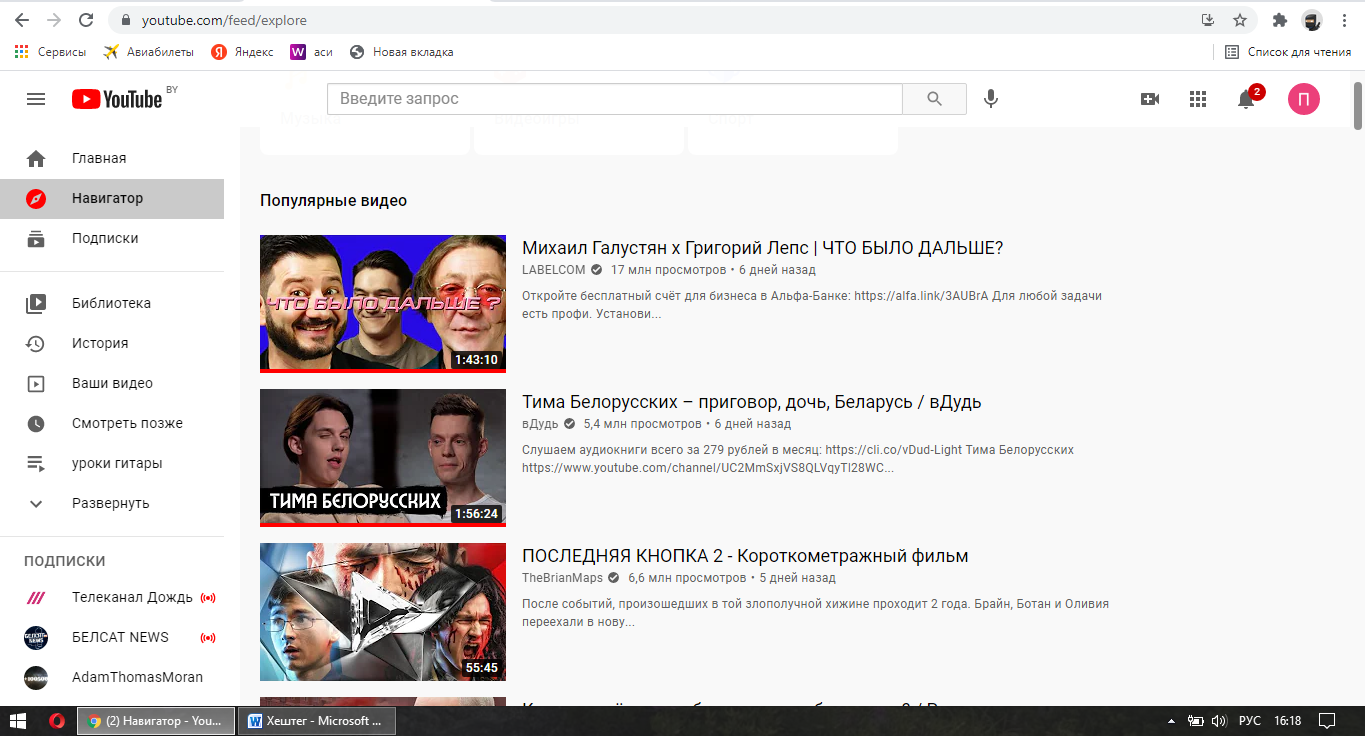Open Галустян х Лепс video thumbnail
The height and width of the screenshot is (736, 1365).
383,304
